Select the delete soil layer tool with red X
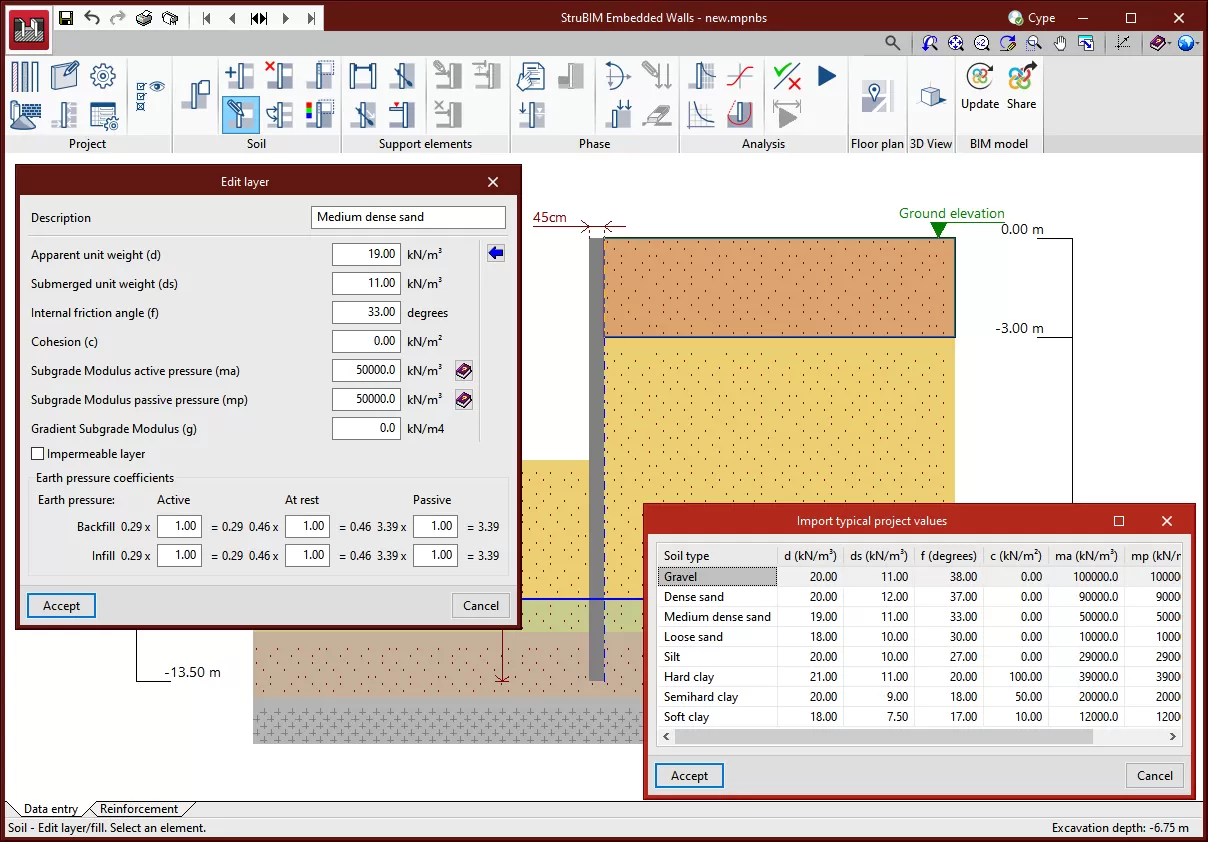The image size is (1208, 842). click(278, 76)
